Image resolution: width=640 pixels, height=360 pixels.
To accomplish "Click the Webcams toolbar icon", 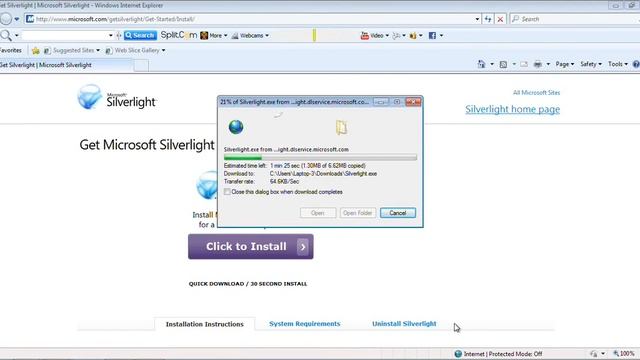I will click(235, 36).
